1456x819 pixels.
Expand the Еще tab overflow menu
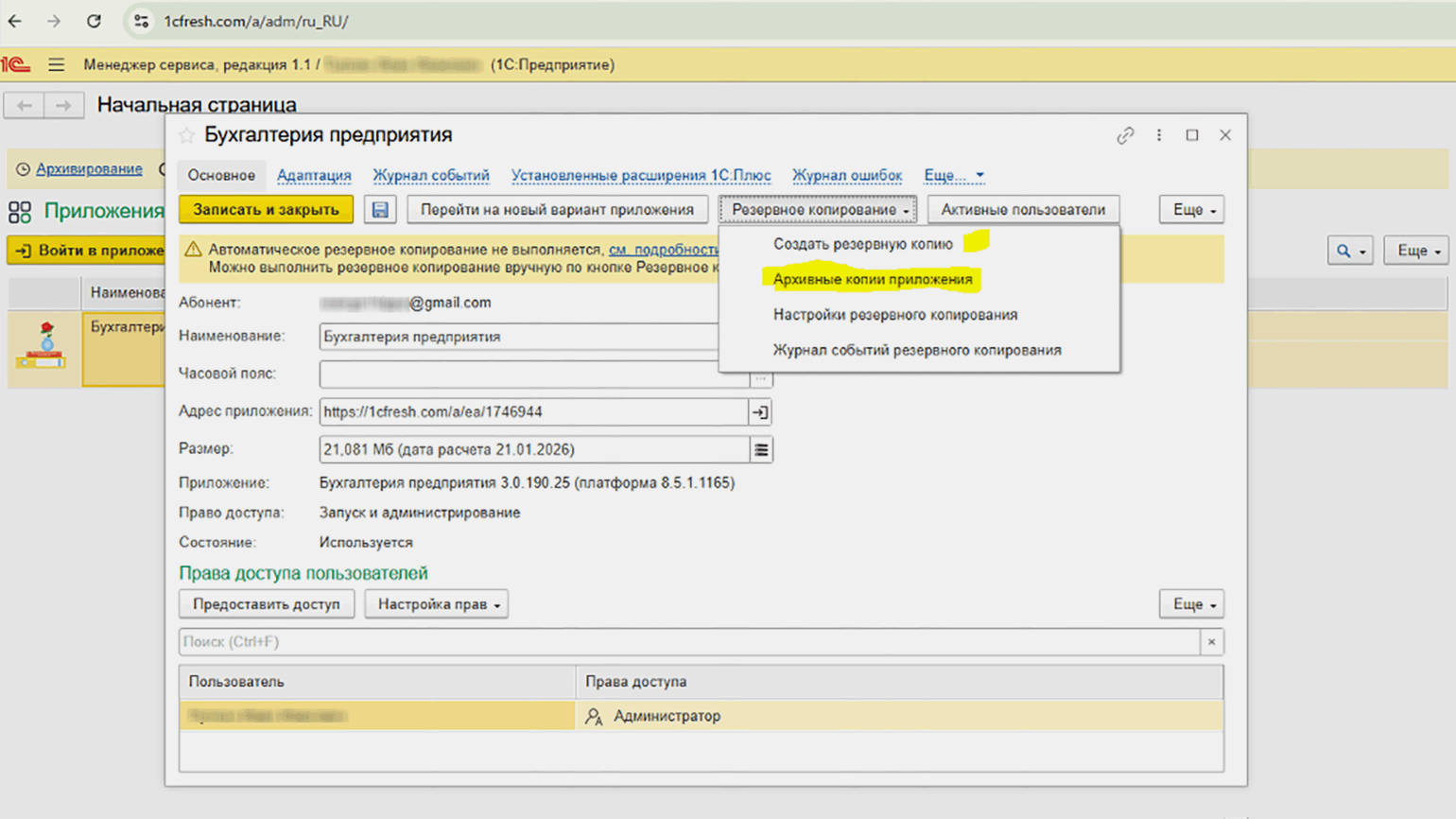(x=953, y=176)
